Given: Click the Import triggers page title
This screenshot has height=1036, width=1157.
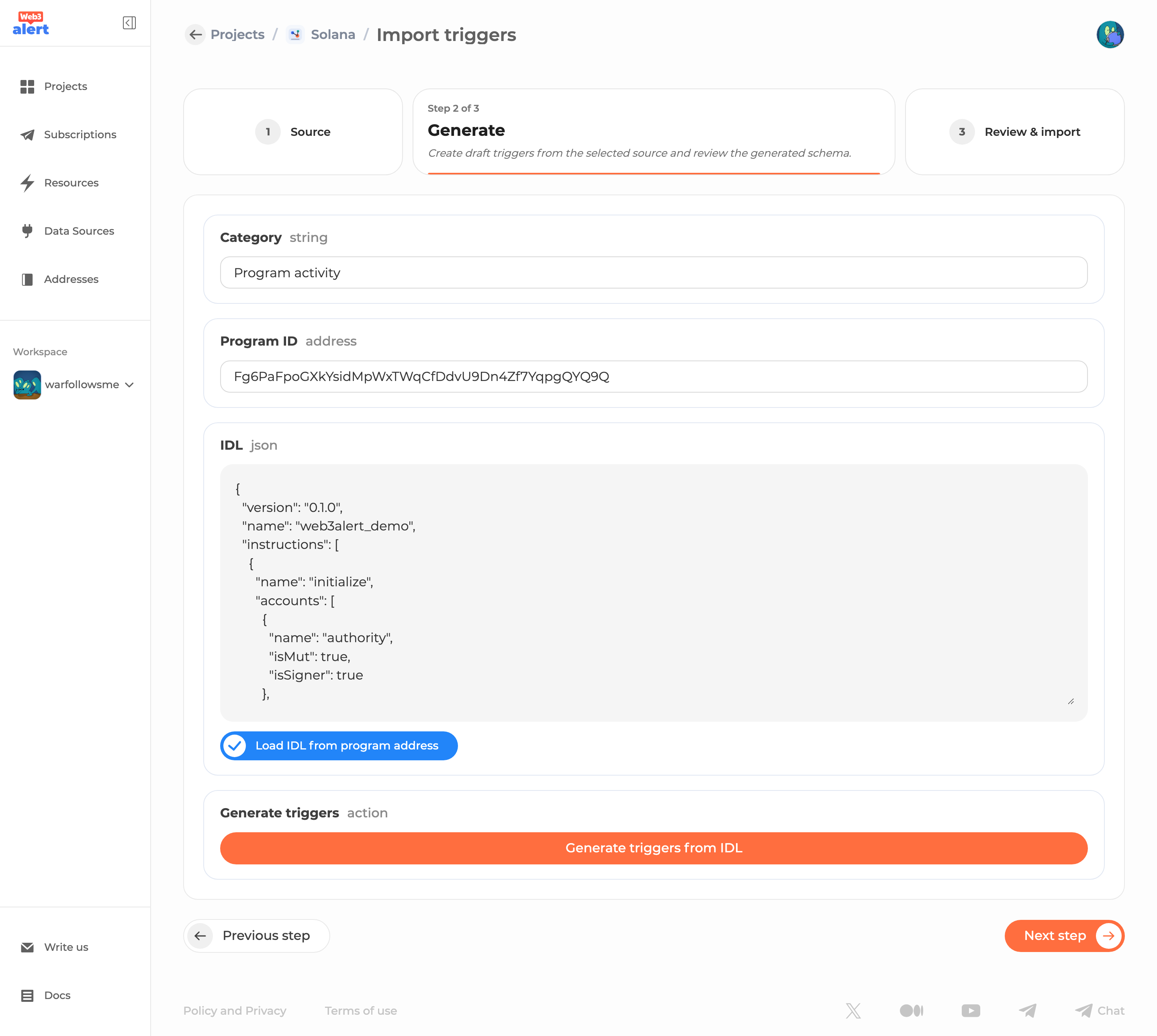Looking at the screenshot, I should pos(446,35).
